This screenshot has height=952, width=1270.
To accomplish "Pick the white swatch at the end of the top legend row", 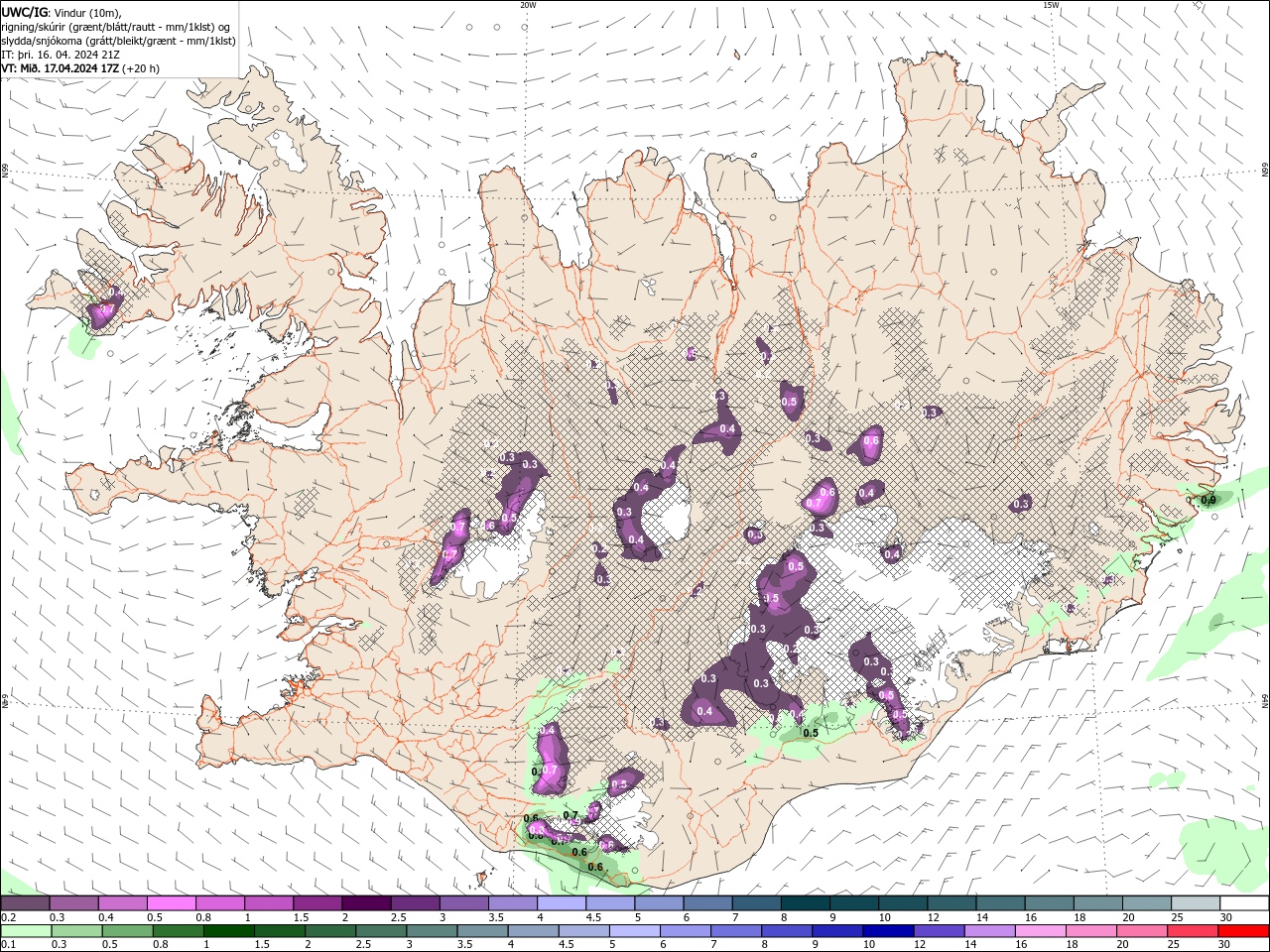I will tap(1245, 903).
